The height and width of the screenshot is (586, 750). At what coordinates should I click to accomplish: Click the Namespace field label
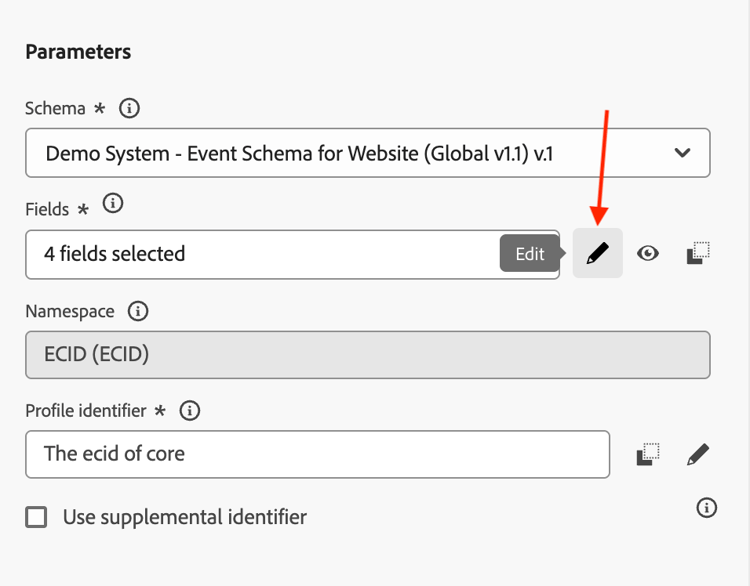(69, 311)
